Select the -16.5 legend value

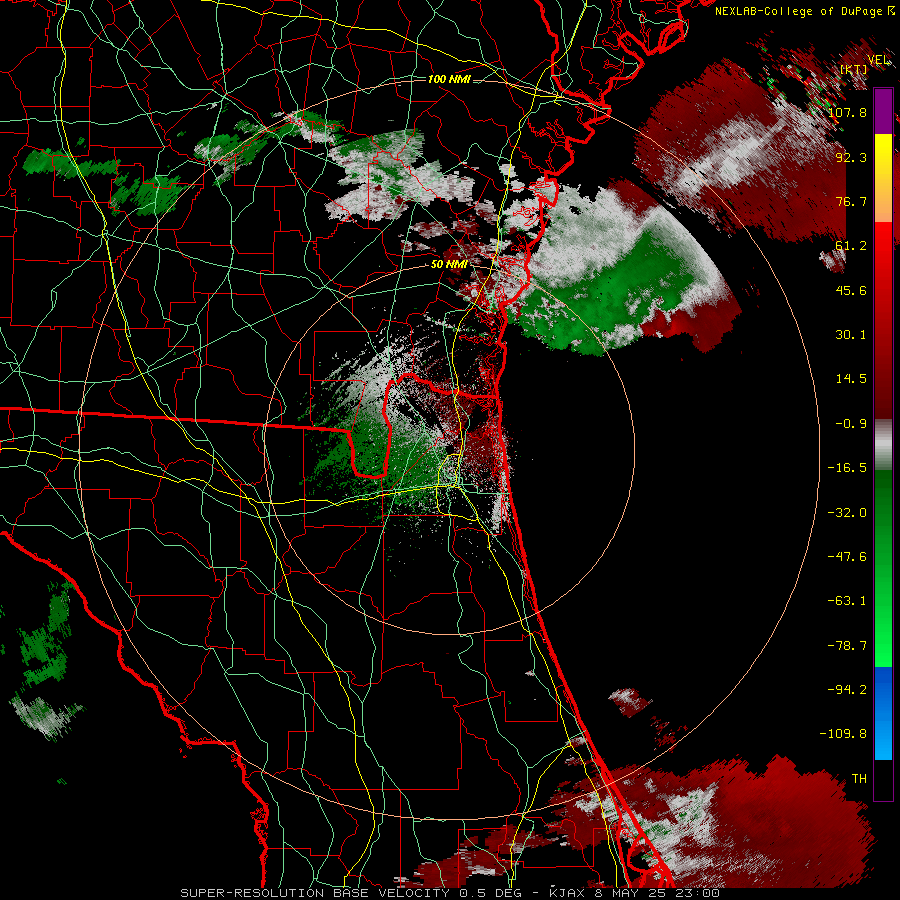tap(847, 467)
